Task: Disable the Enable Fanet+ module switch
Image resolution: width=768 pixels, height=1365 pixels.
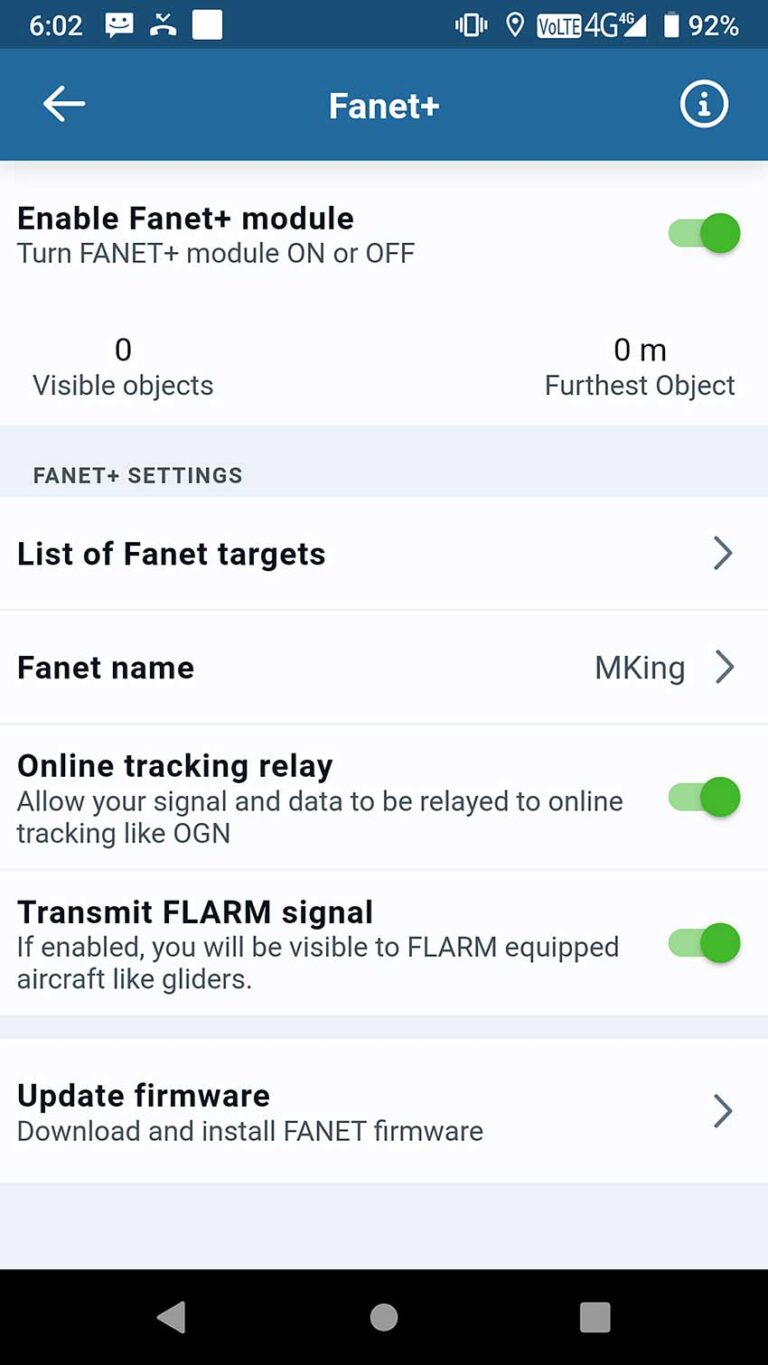Action: coord(704,234)
